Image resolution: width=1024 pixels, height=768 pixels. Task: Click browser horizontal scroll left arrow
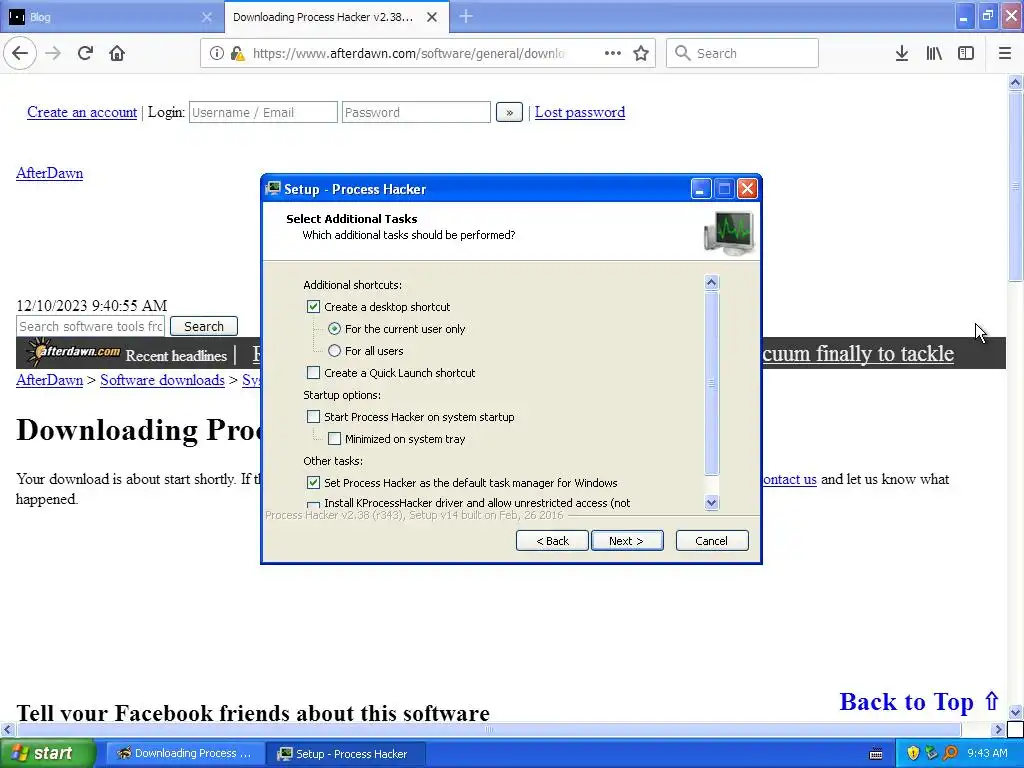(x=7, y=729)
